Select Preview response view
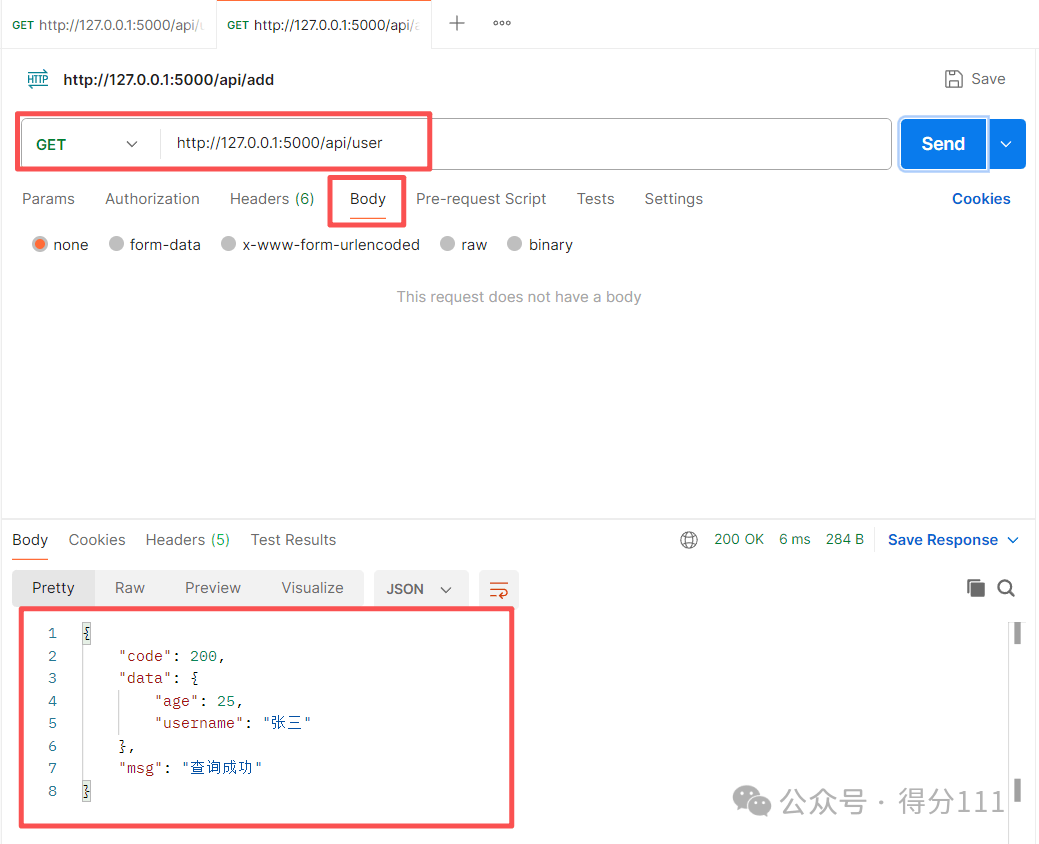 point(213,588)
